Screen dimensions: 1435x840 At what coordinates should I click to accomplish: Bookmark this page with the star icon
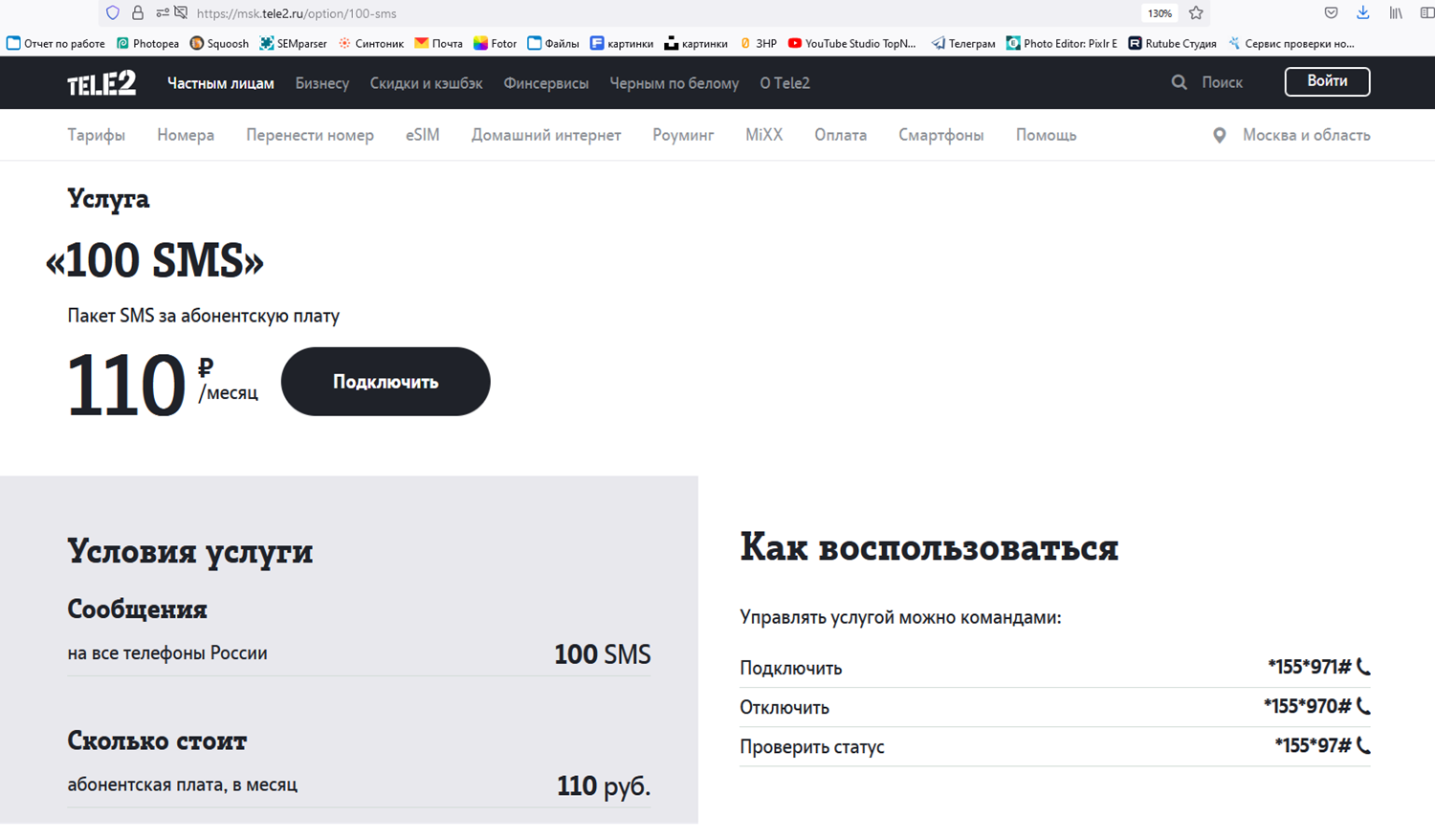[1196, 13]
